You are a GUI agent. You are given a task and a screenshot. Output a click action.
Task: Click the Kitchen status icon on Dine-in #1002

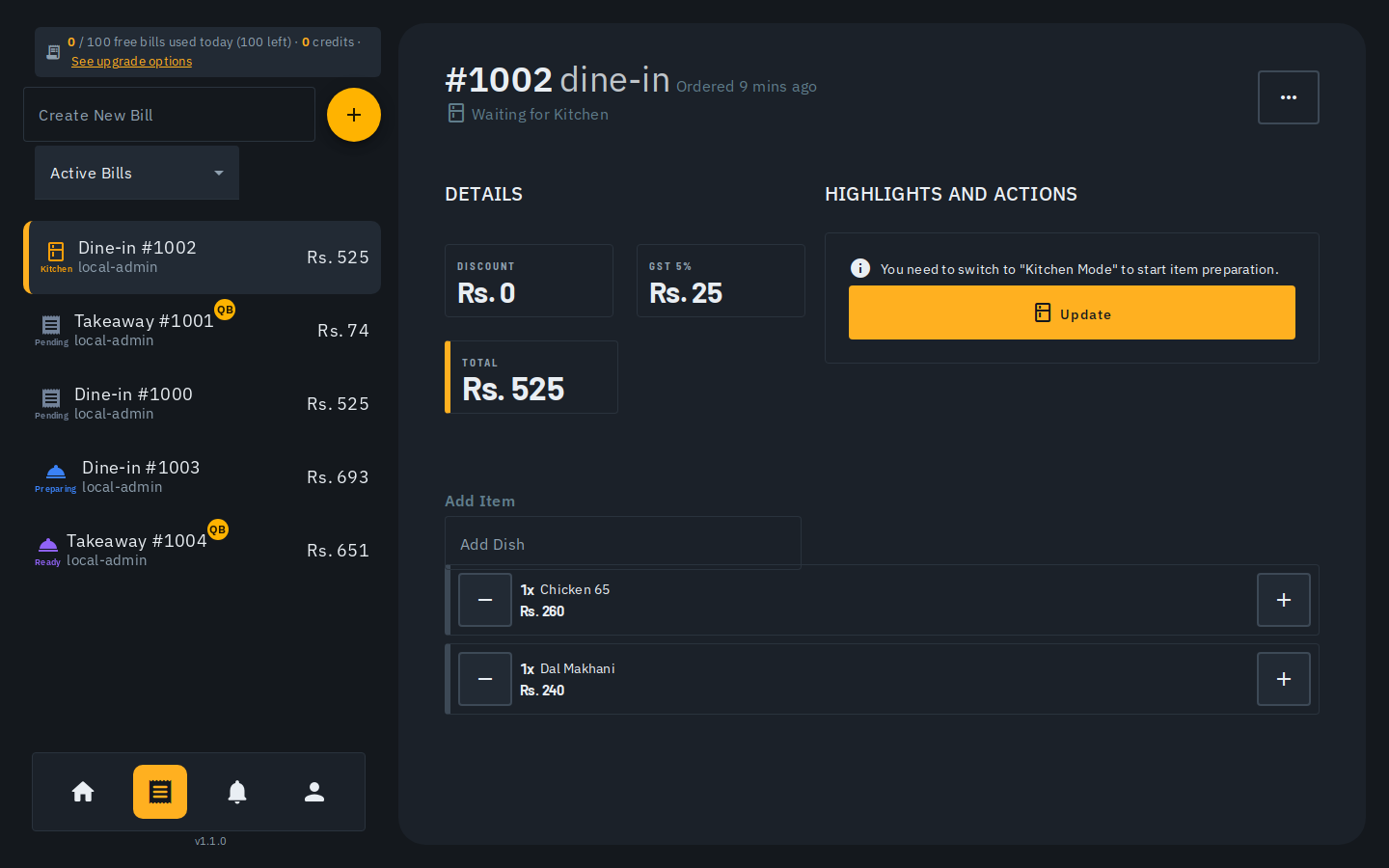pyautogui.click(x=56, y=252)
